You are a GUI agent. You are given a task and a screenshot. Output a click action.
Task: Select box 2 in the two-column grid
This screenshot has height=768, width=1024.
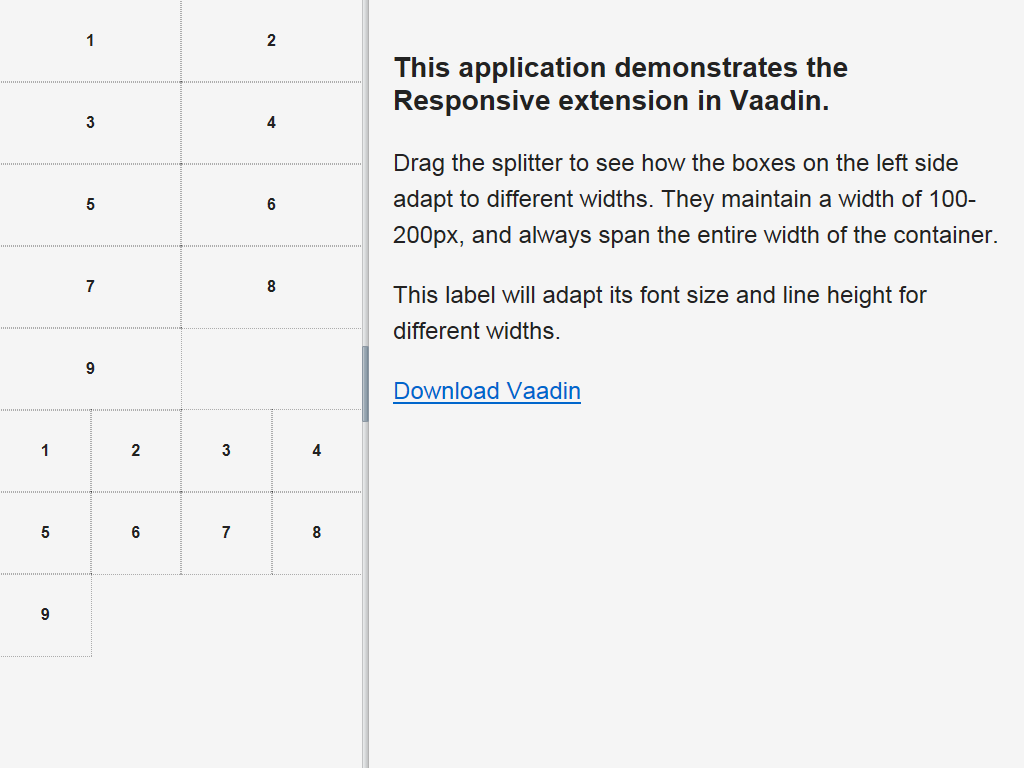click(272, 41)
